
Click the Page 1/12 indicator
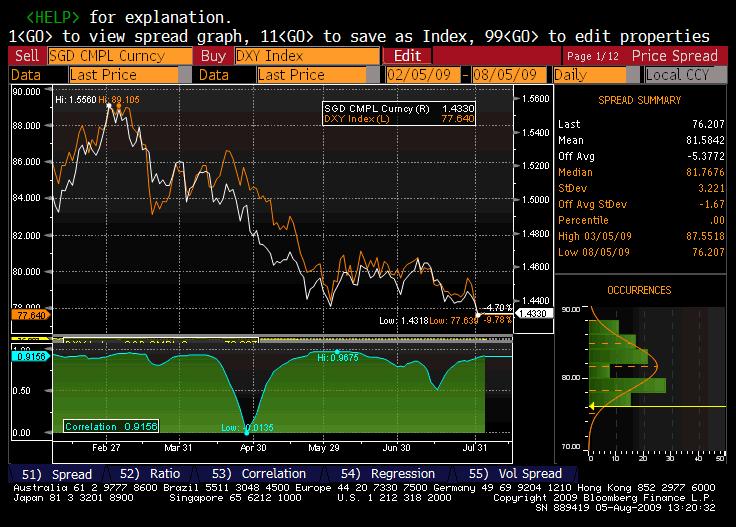point(593,56)
